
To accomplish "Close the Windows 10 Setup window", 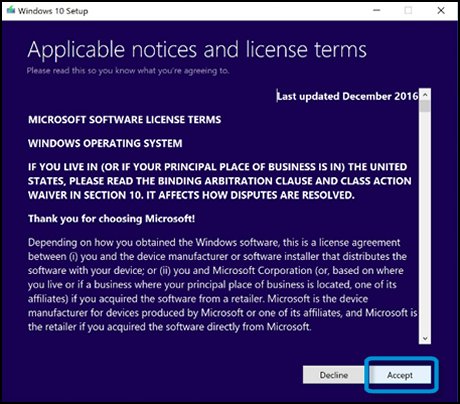I will (441, 10).
